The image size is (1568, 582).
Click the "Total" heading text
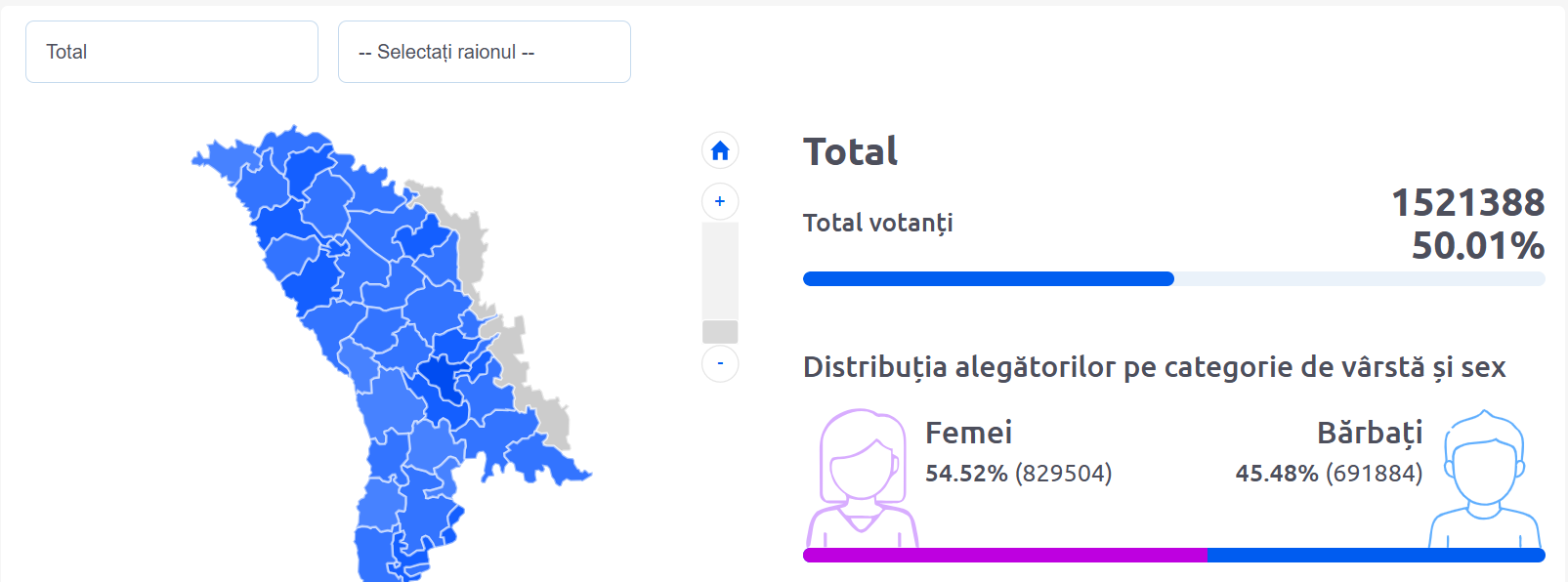850,152
